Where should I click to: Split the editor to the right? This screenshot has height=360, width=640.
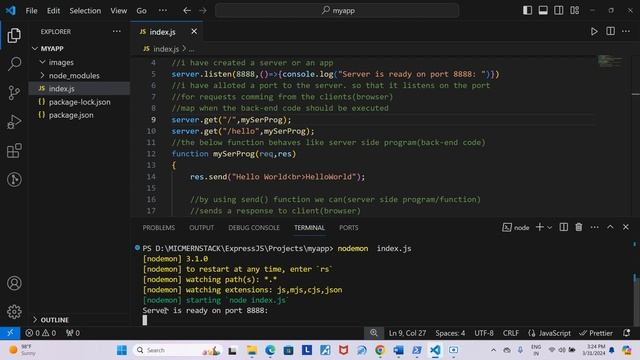coord(610,31)
